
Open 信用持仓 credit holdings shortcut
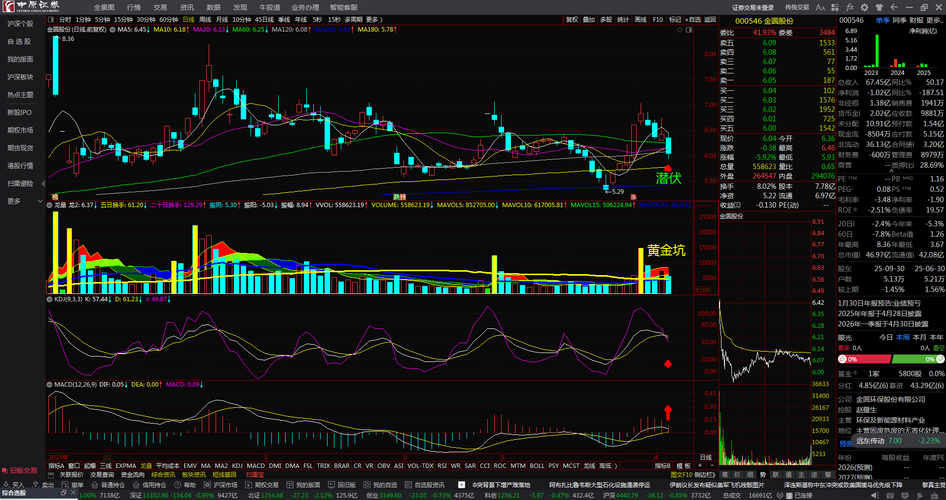tap(149, 485)
